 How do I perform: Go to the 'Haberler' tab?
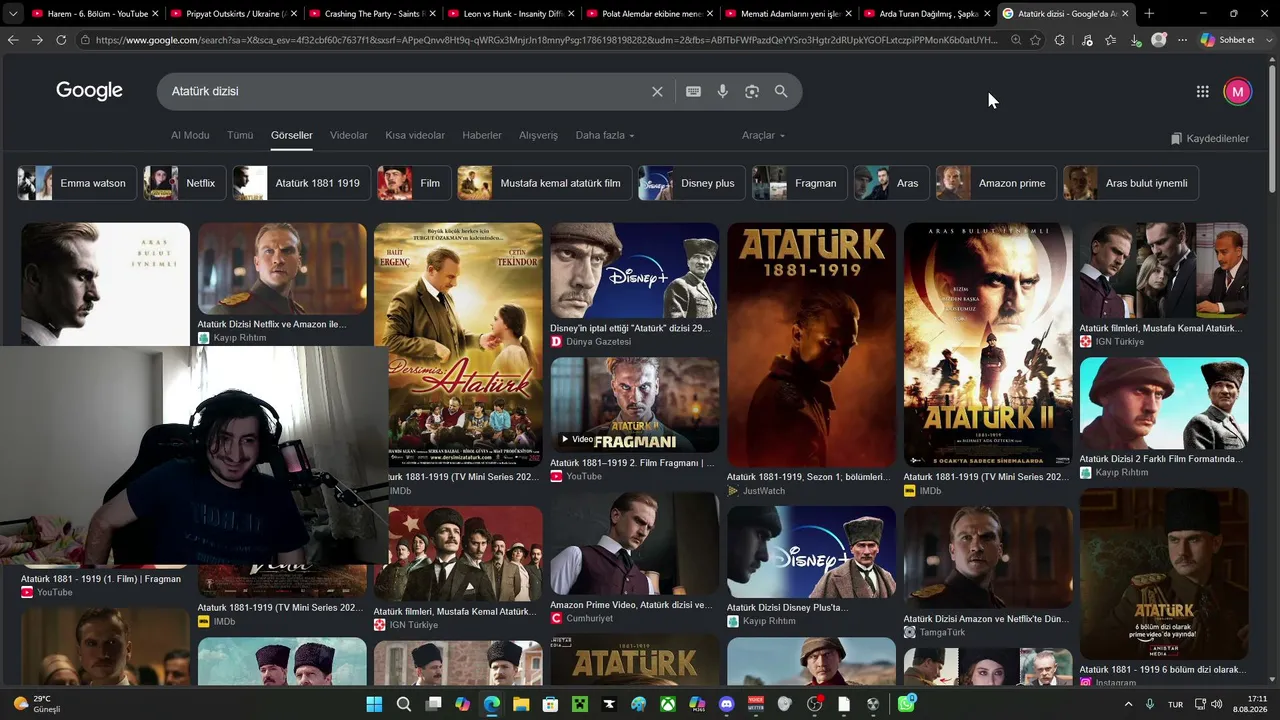point(482,135)
